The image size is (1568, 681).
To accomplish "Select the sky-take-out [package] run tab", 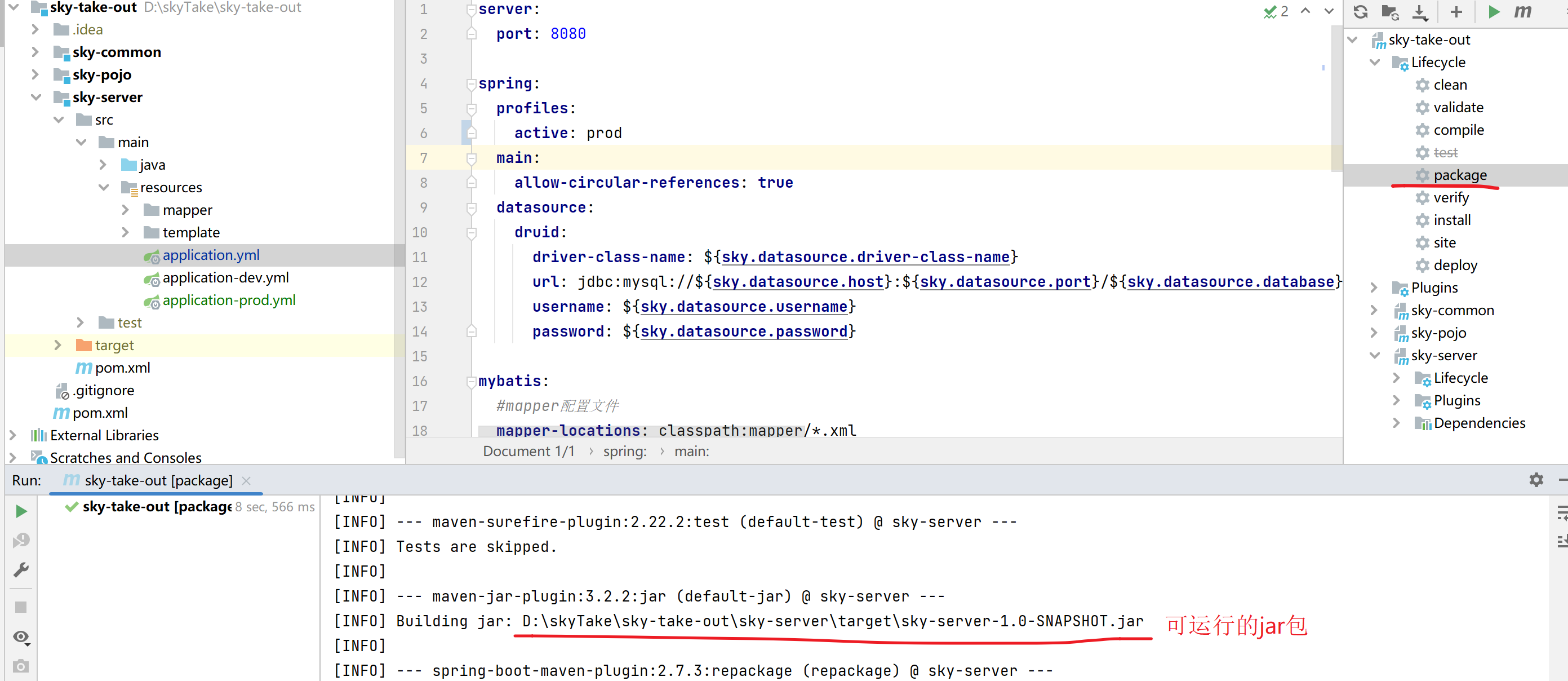I will click(x=149, y=481).
